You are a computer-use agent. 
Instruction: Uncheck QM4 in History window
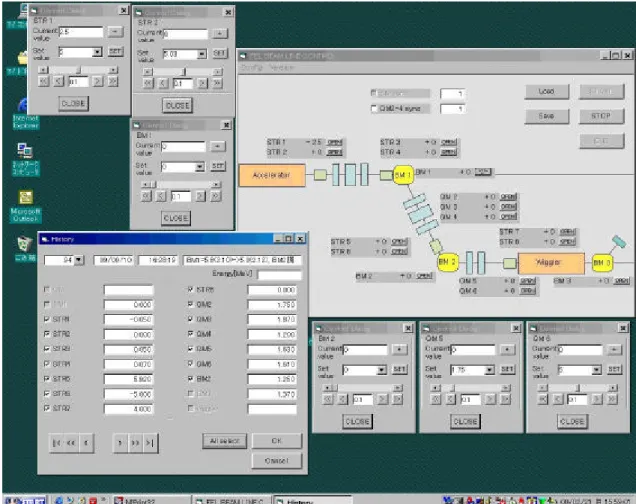190,334
